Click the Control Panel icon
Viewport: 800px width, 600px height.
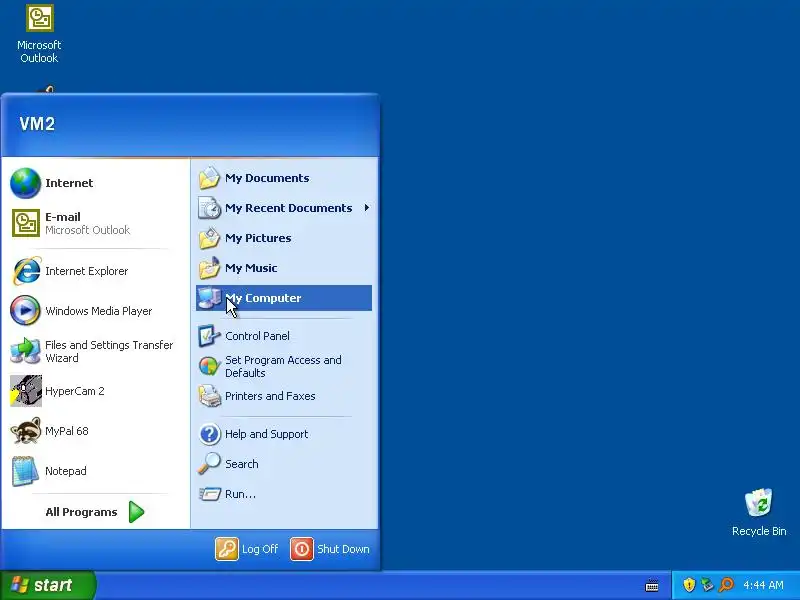point(209,336)
